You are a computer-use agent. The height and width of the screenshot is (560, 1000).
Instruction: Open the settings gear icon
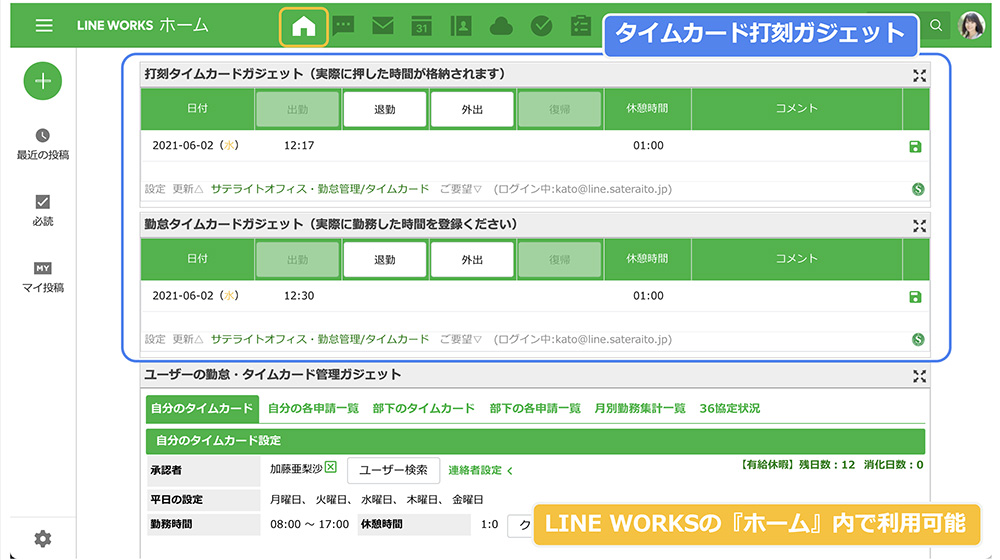[43, 539]
